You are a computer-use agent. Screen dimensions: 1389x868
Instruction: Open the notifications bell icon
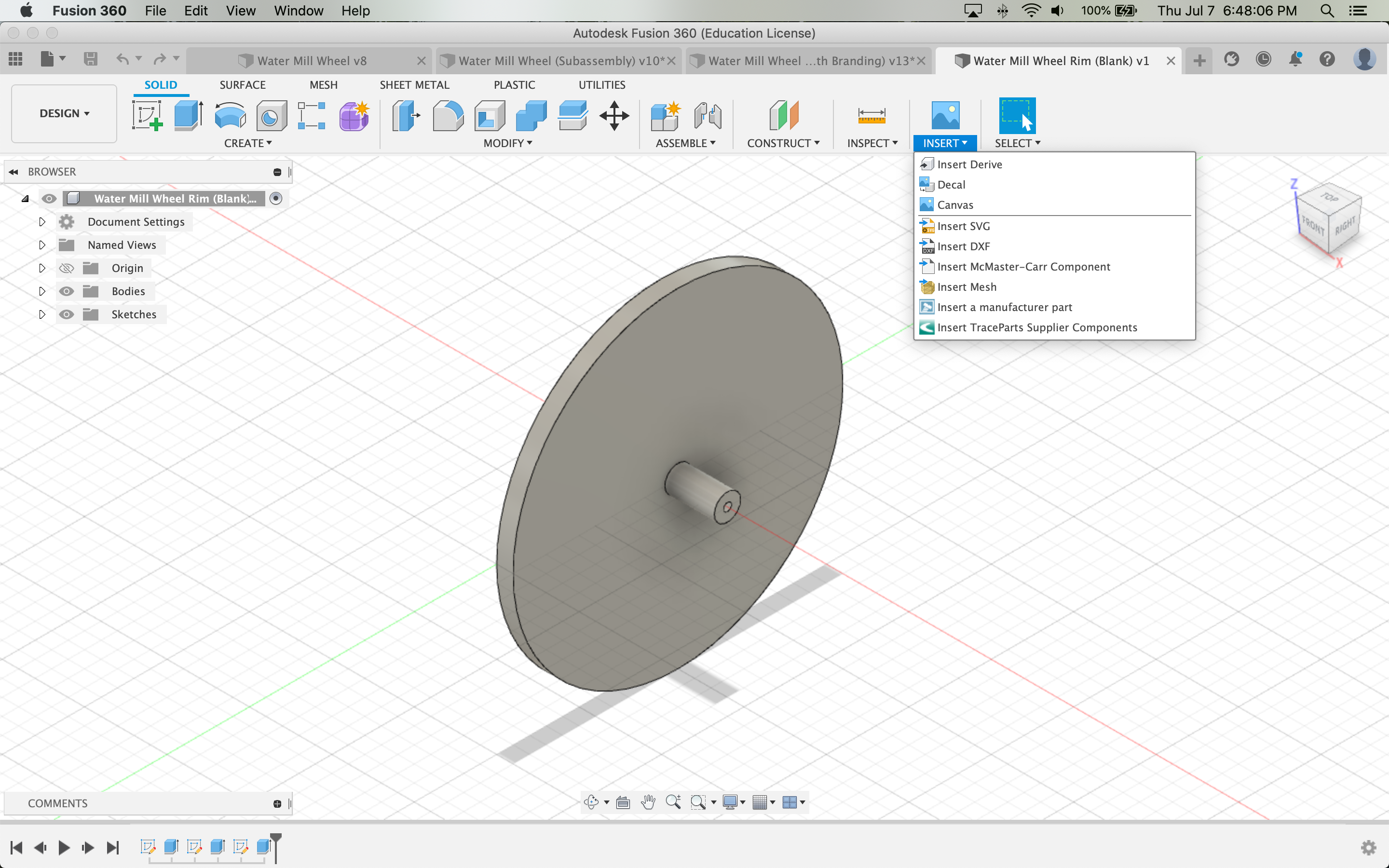pyautogui.click(x=1295, y=59)
